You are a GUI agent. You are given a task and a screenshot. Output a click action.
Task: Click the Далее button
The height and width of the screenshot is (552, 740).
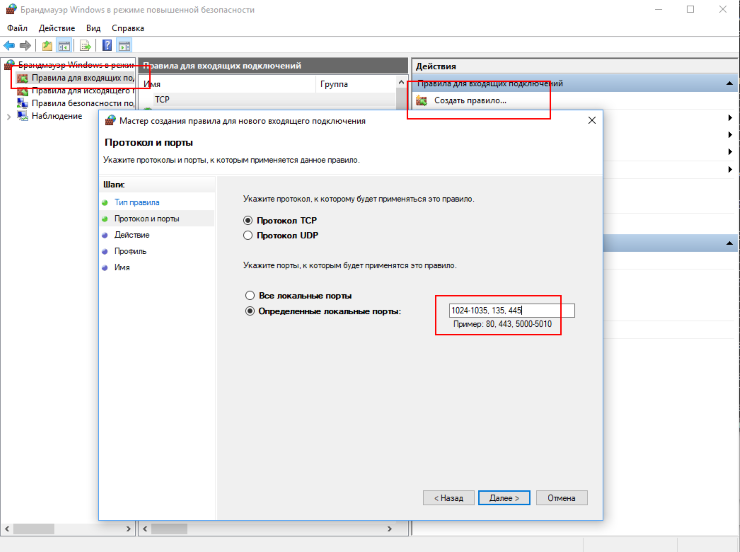(504, 498)
